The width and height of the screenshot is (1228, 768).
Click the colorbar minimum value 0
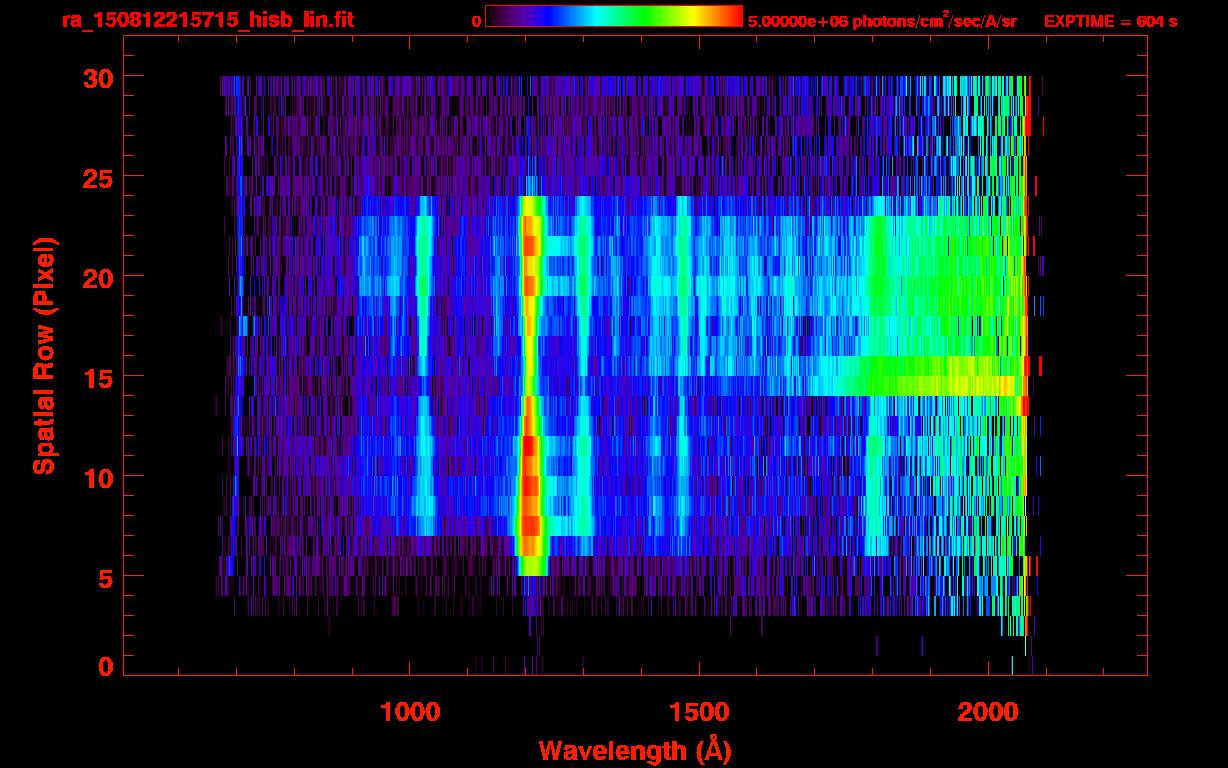pyautogui.click(x=477, y=21)
